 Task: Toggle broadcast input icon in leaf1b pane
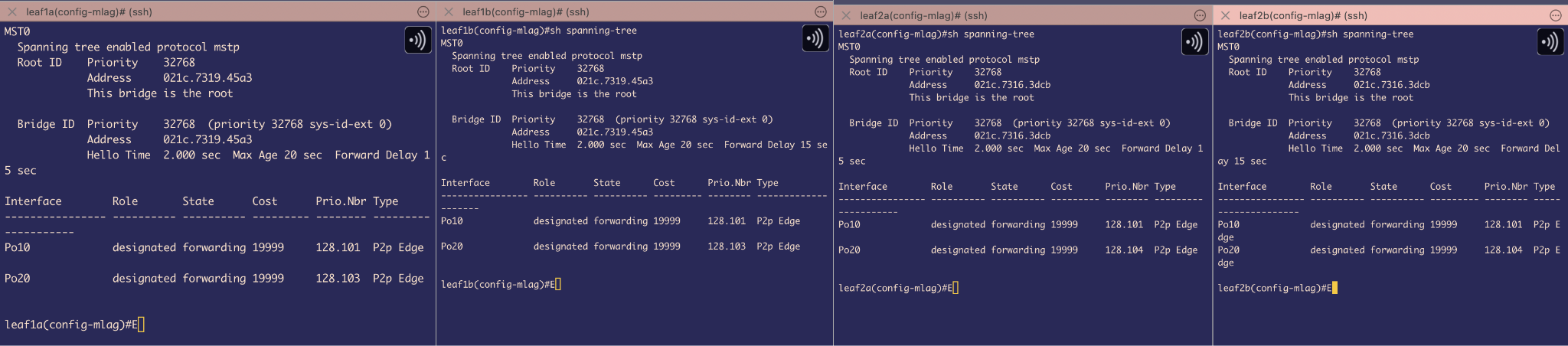point(815,38)
